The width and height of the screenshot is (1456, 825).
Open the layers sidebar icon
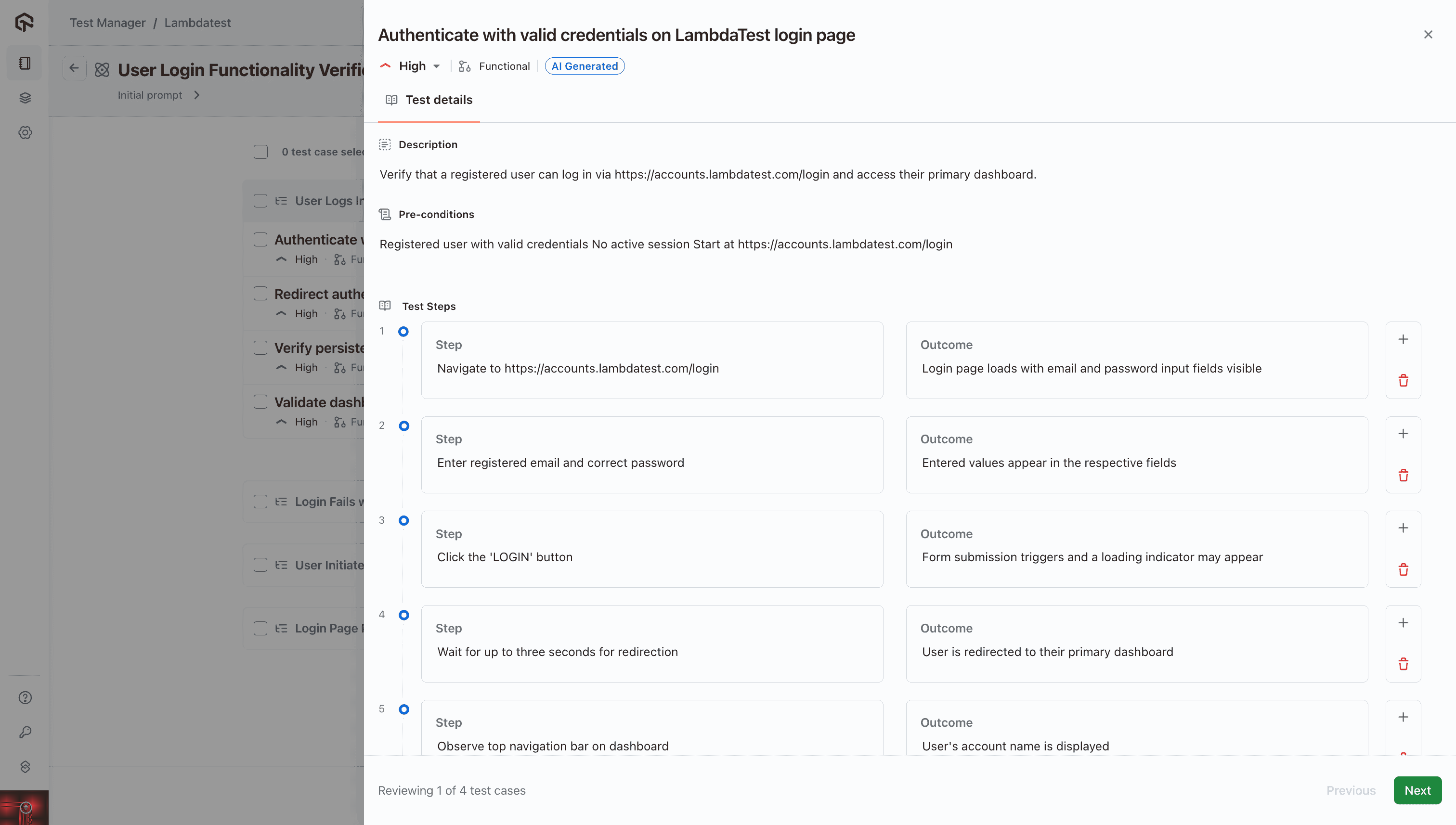click(25, 98)
